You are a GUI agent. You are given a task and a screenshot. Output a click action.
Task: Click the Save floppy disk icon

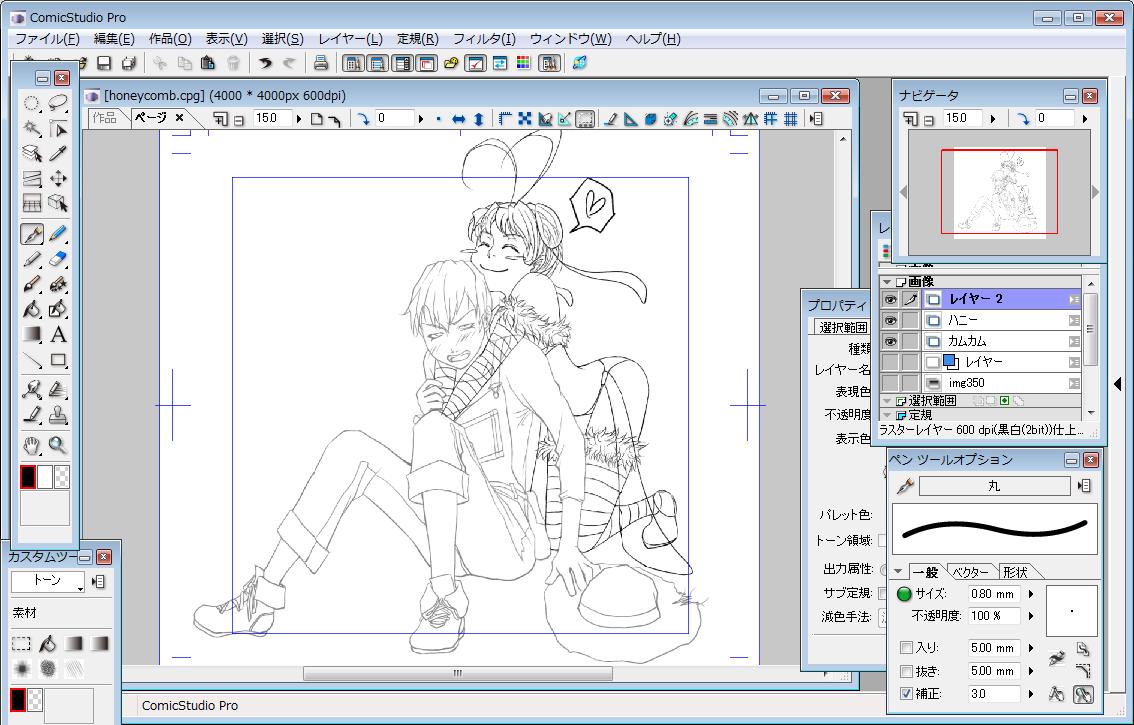pyautogui.click(x=104, y=64)
